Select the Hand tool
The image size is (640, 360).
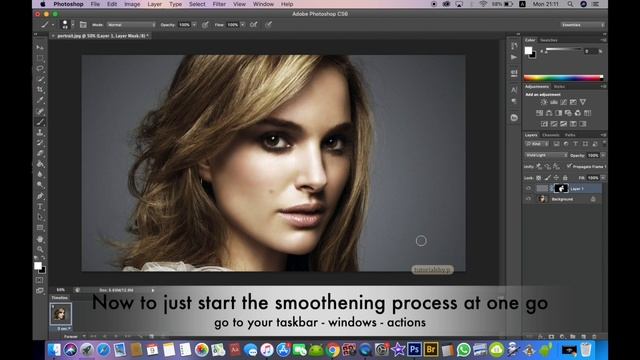40,239
